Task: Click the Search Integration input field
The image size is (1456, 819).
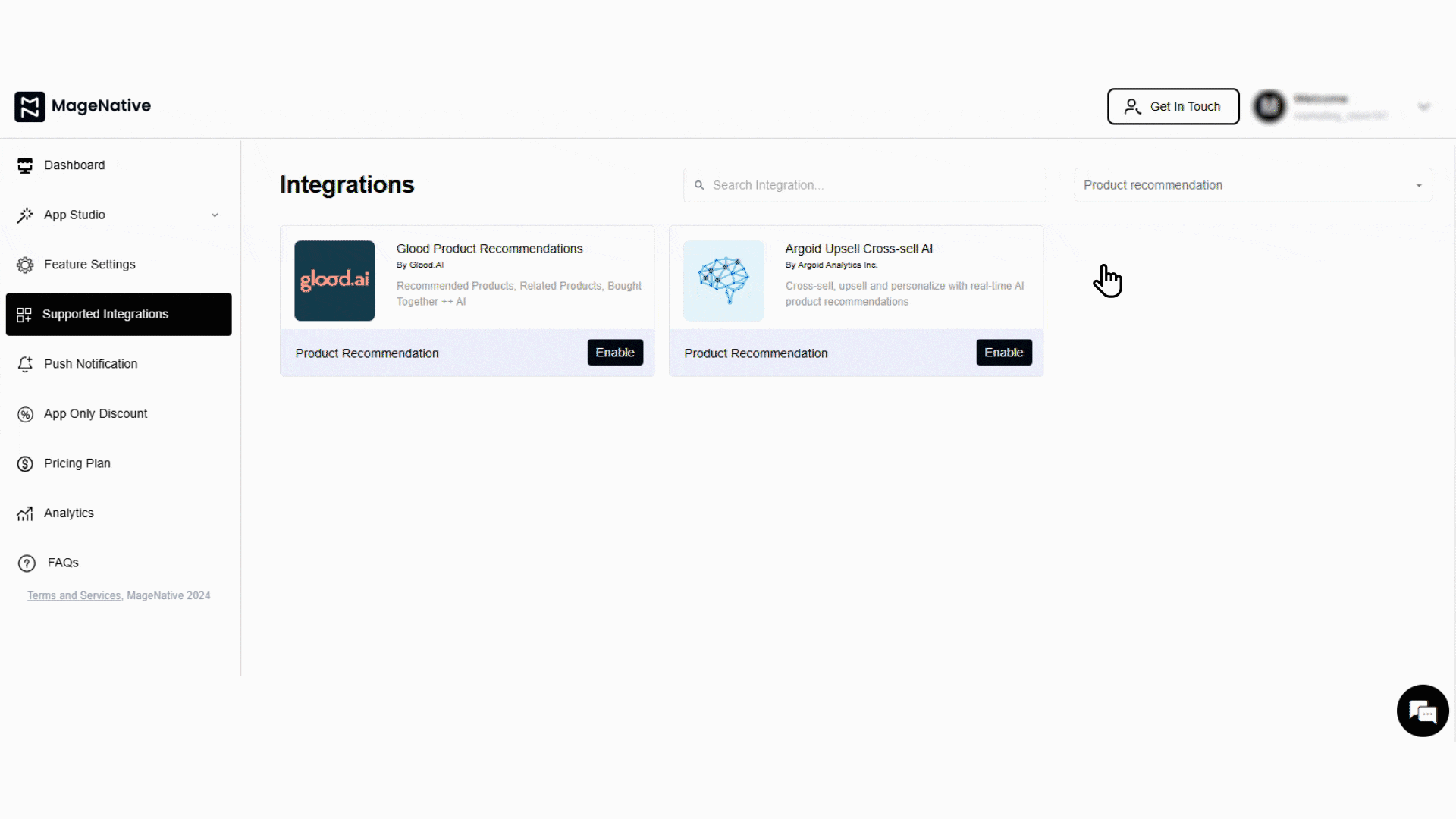Action: [x=864, y=184]
